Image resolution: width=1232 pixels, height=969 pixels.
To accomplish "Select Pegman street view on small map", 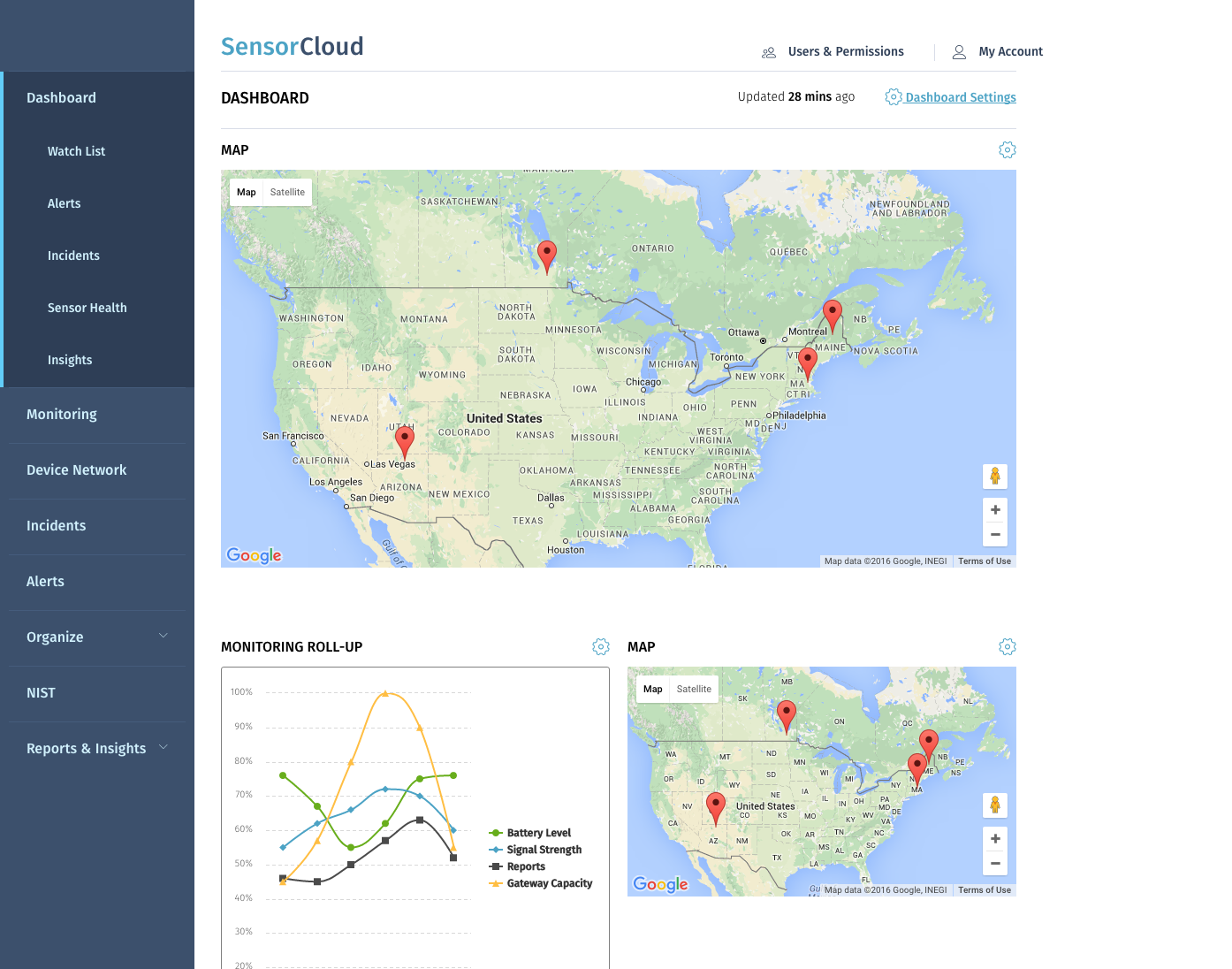I will tap(995, 805).
